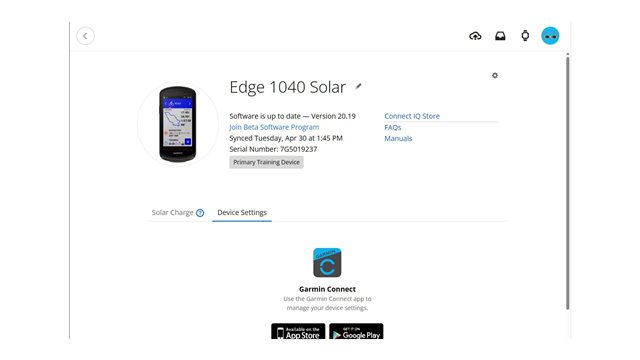Switch to the Solar Charge tab

click(x=172, y=212)
